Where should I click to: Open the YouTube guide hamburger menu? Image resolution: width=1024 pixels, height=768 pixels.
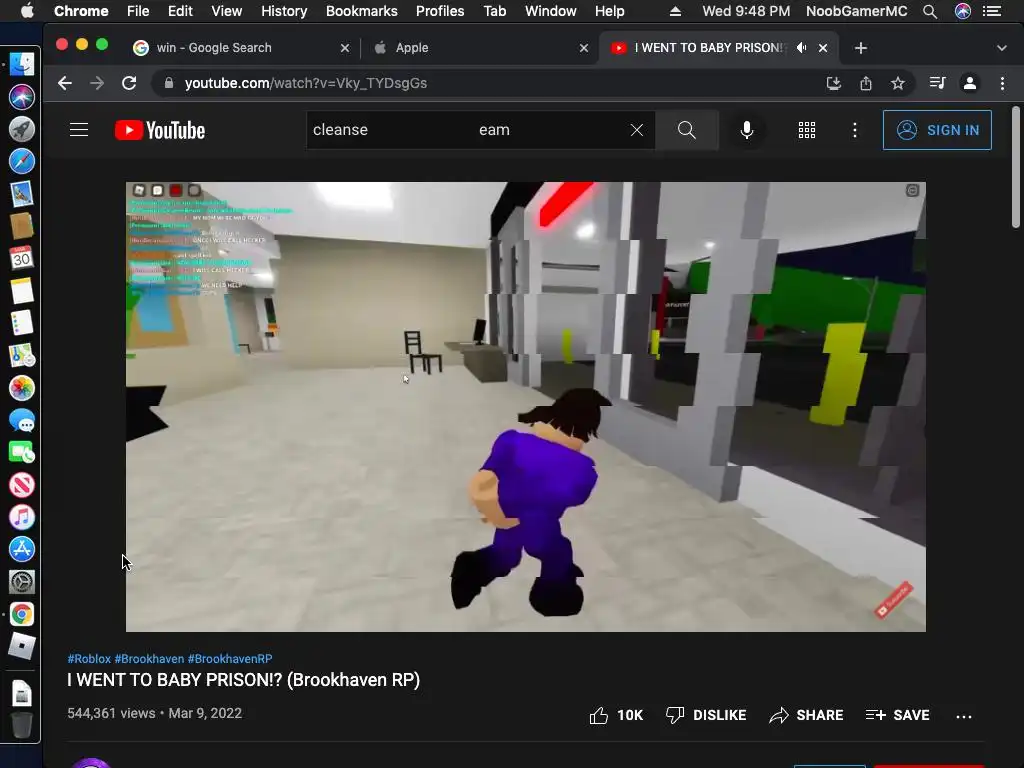click(x=79, y=130)
